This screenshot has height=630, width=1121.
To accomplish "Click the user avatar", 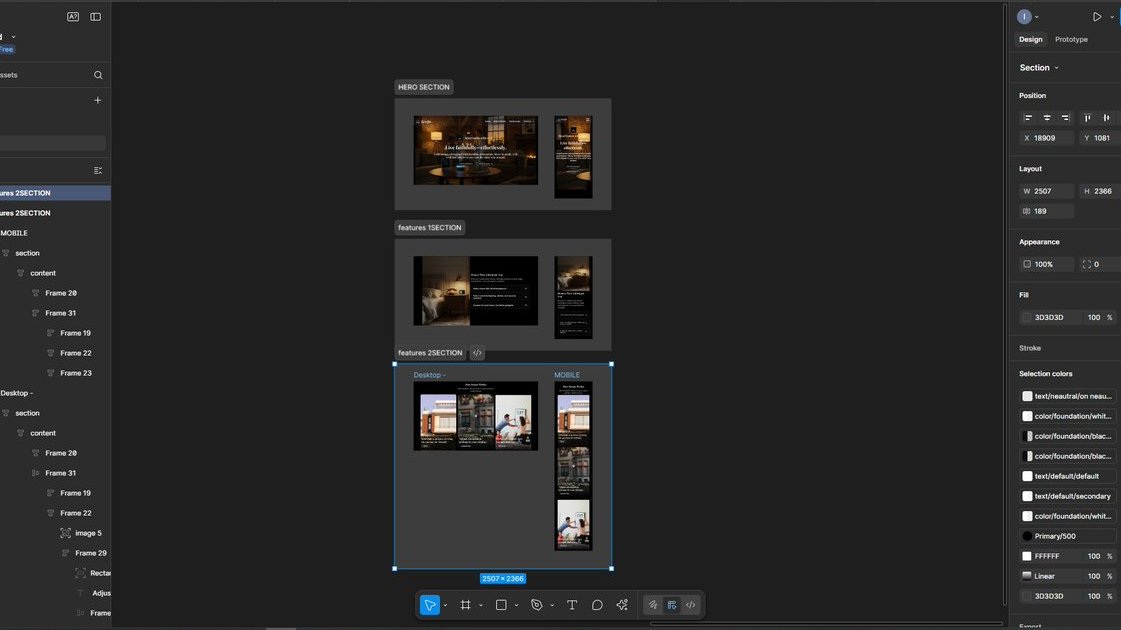I will click(1024, 16).
